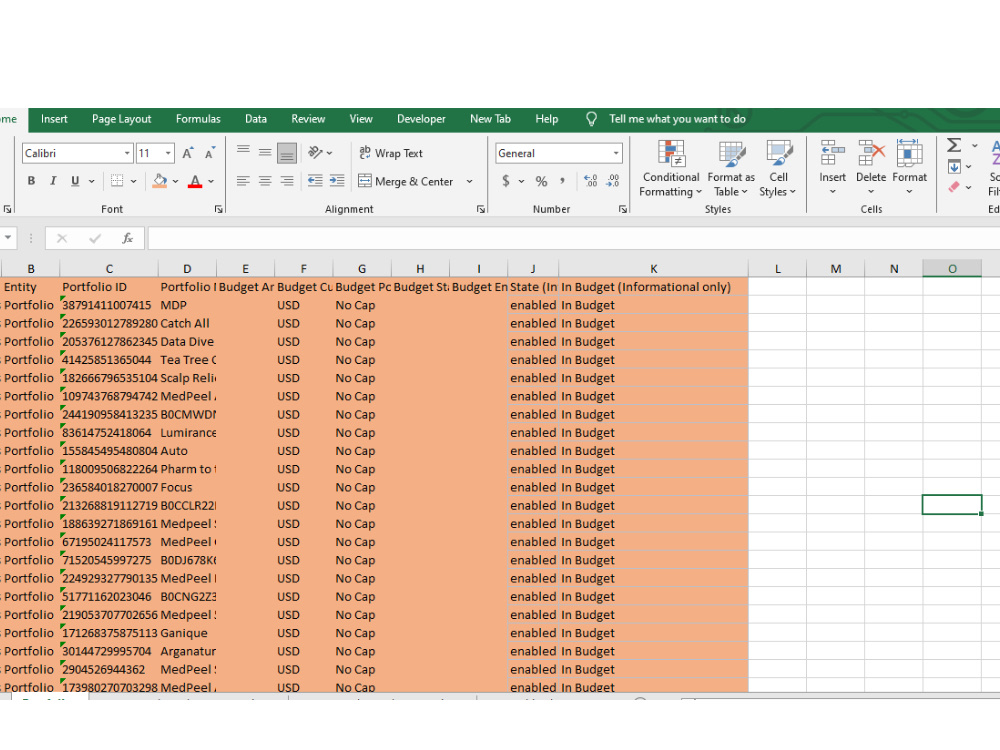Image resolution: width=1000 pixels, height=750 pixels.
Task: Select Middle Align icon
Action: tap(265, 152)
